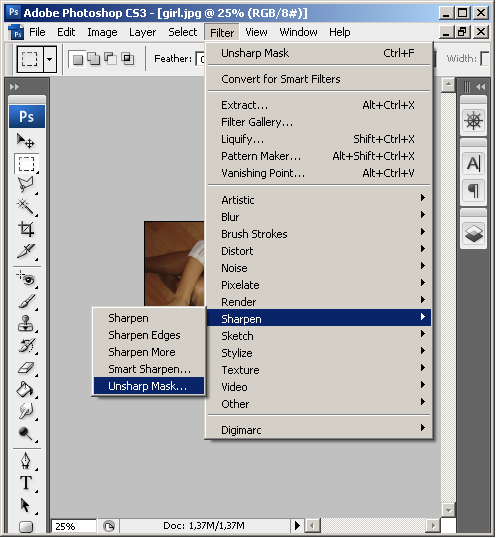This screenshot has height=538, width=496.
Task: Open the Help menu
Action: pyautogui.click(x=340, y=32)
